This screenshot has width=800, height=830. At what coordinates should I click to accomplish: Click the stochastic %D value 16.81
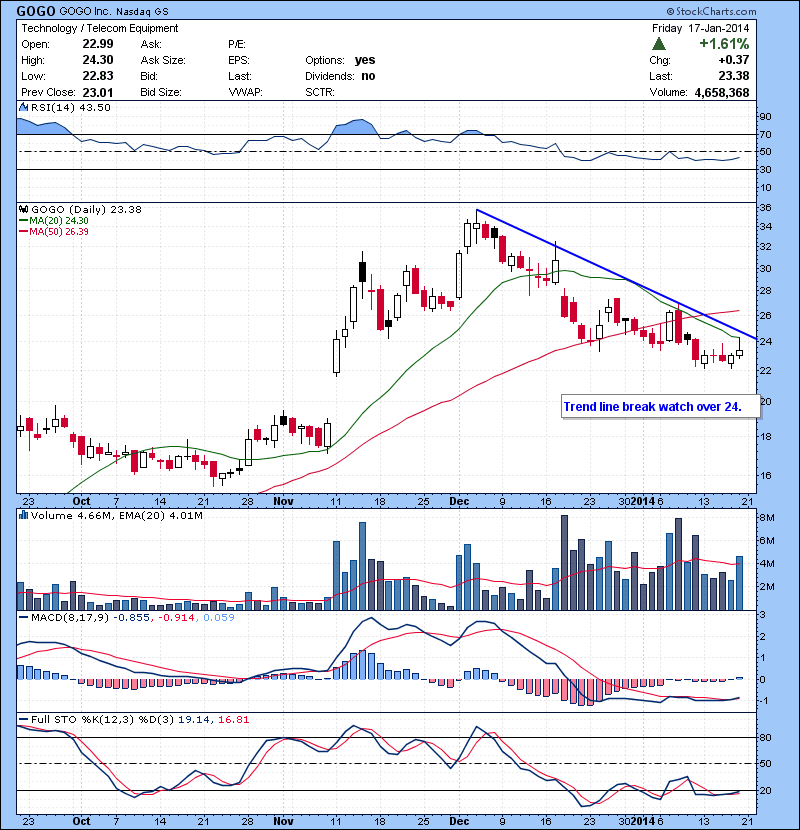pyautogui.click(x=233, y=719)
